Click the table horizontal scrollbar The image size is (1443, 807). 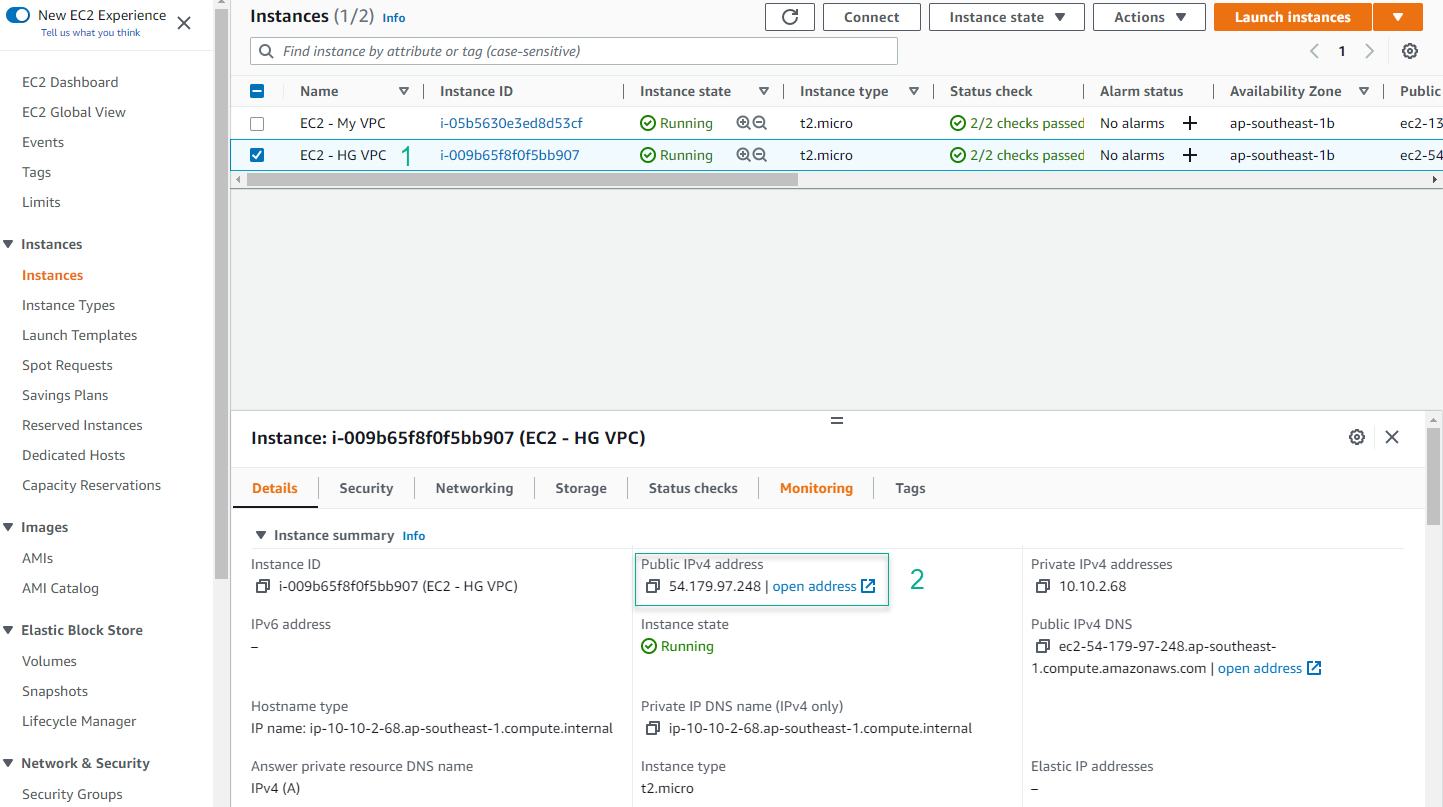pyautogui.click(x=522, y=180)
